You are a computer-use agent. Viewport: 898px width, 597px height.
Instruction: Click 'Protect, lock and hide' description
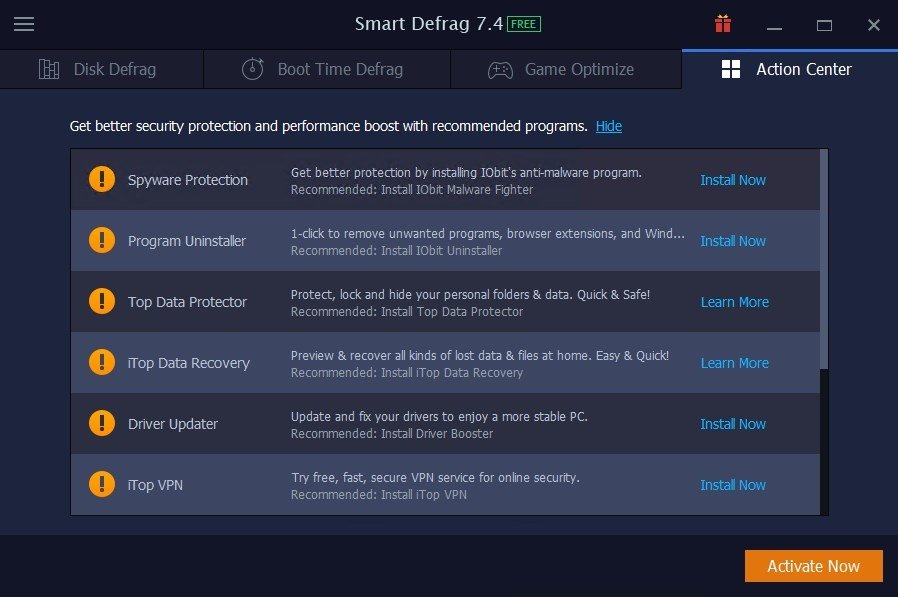click(x=470, y=294)
